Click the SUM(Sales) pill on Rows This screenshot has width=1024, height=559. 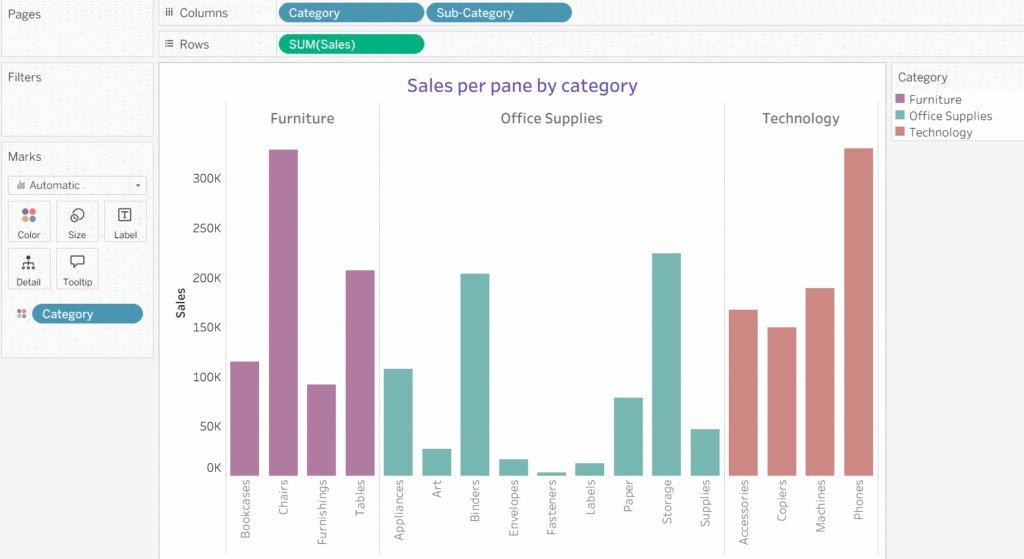(x=350, y=44)
